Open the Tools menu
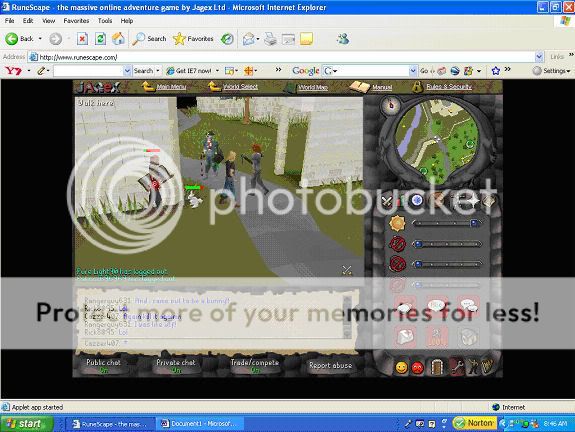Screen dimensions: 575x432 tap(105, 21)
